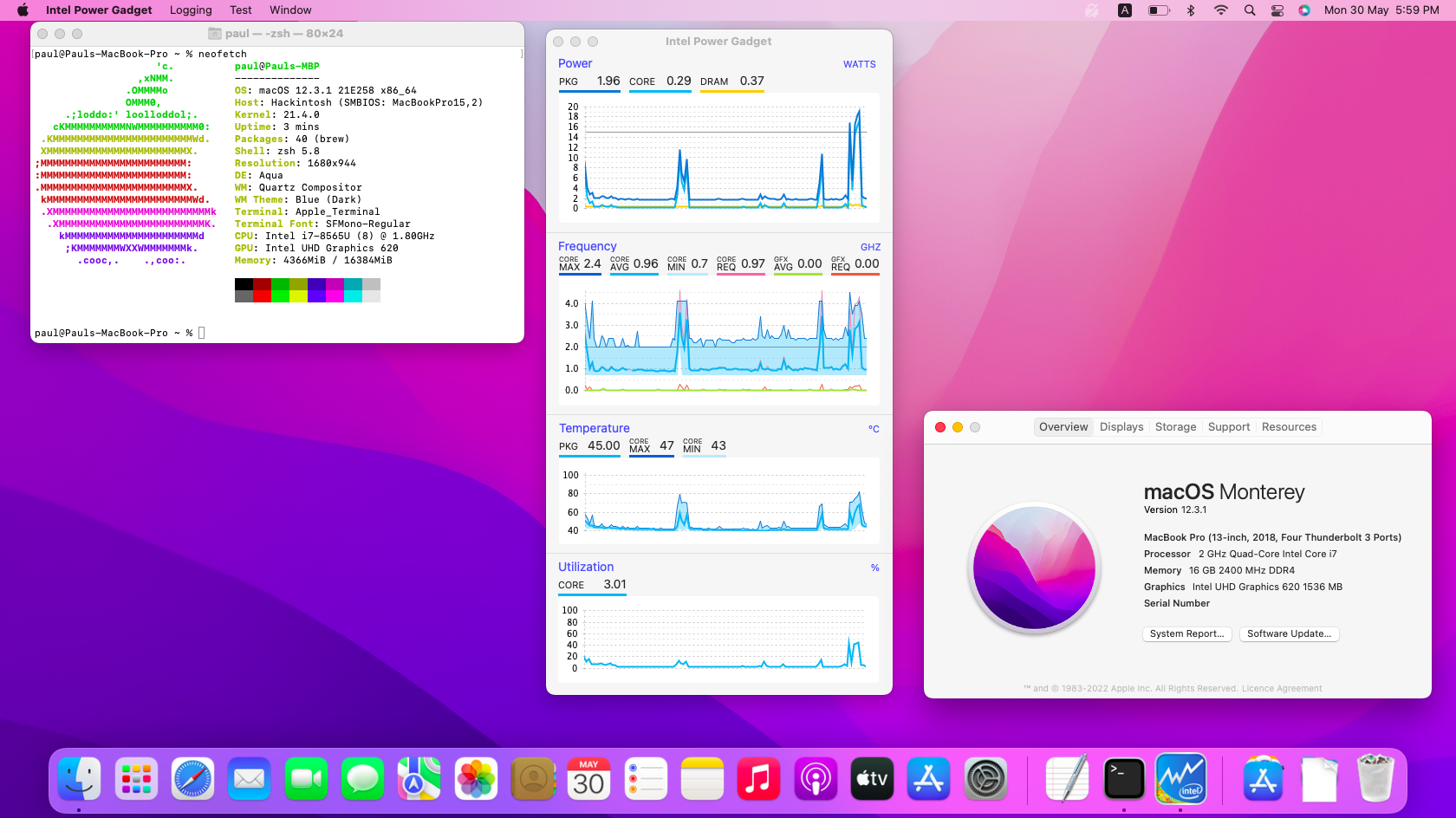Click the yellow color block in neofetch output

coord(298,296)
